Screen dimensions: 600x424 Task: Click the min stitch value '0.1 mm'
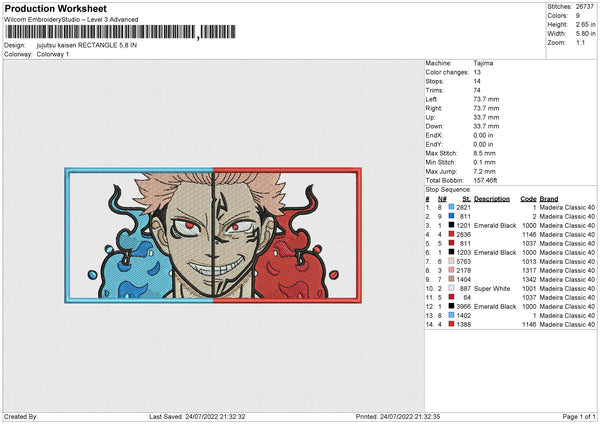[x=484, y=162]
